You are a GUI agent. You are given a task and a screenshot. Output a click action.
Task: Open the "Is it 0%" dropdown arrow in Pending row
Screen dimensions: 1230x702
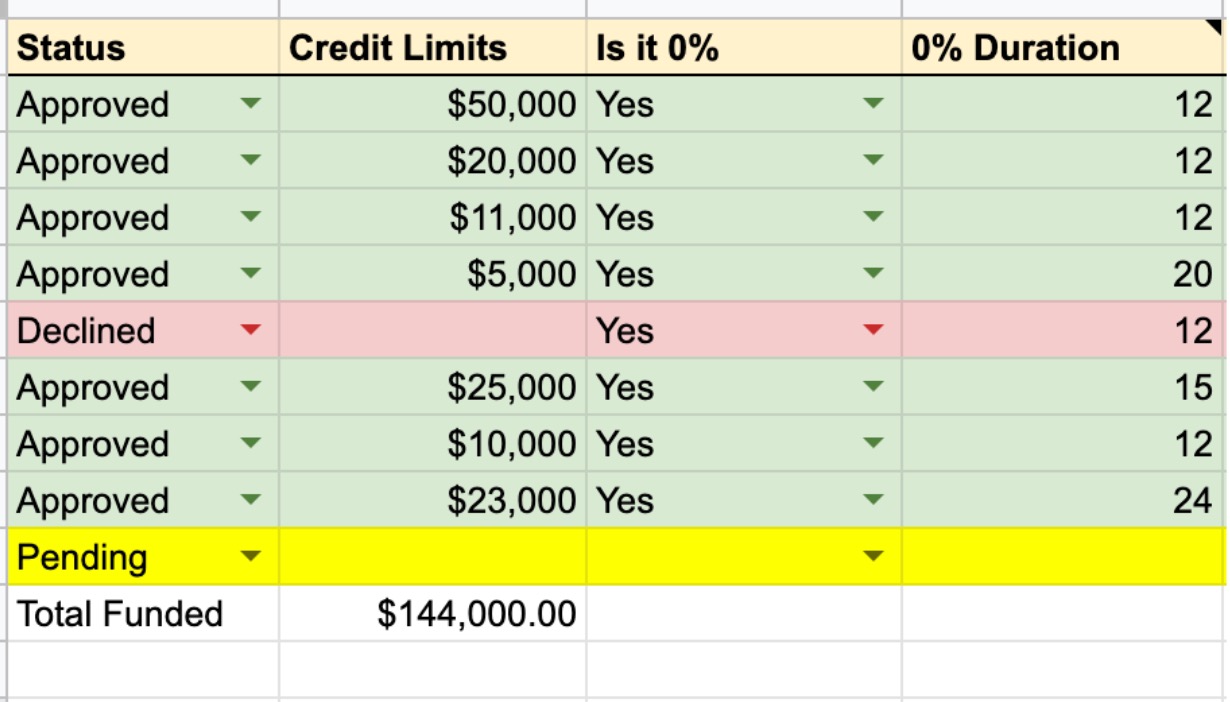click(x=874, y=557)
